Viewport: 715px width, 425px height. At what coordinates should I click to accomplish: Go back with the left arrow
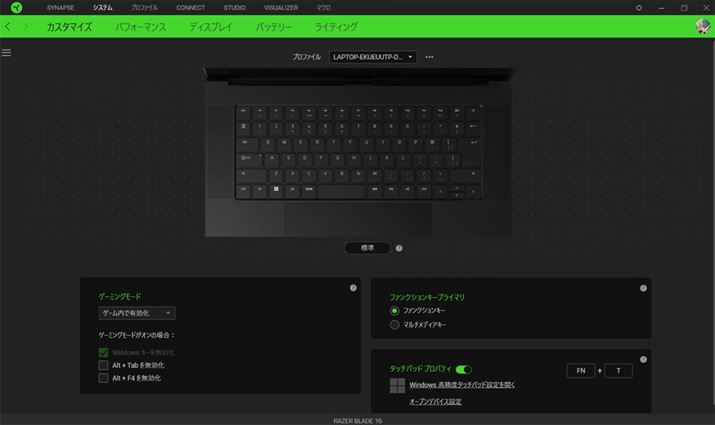(x=8, y=27)
